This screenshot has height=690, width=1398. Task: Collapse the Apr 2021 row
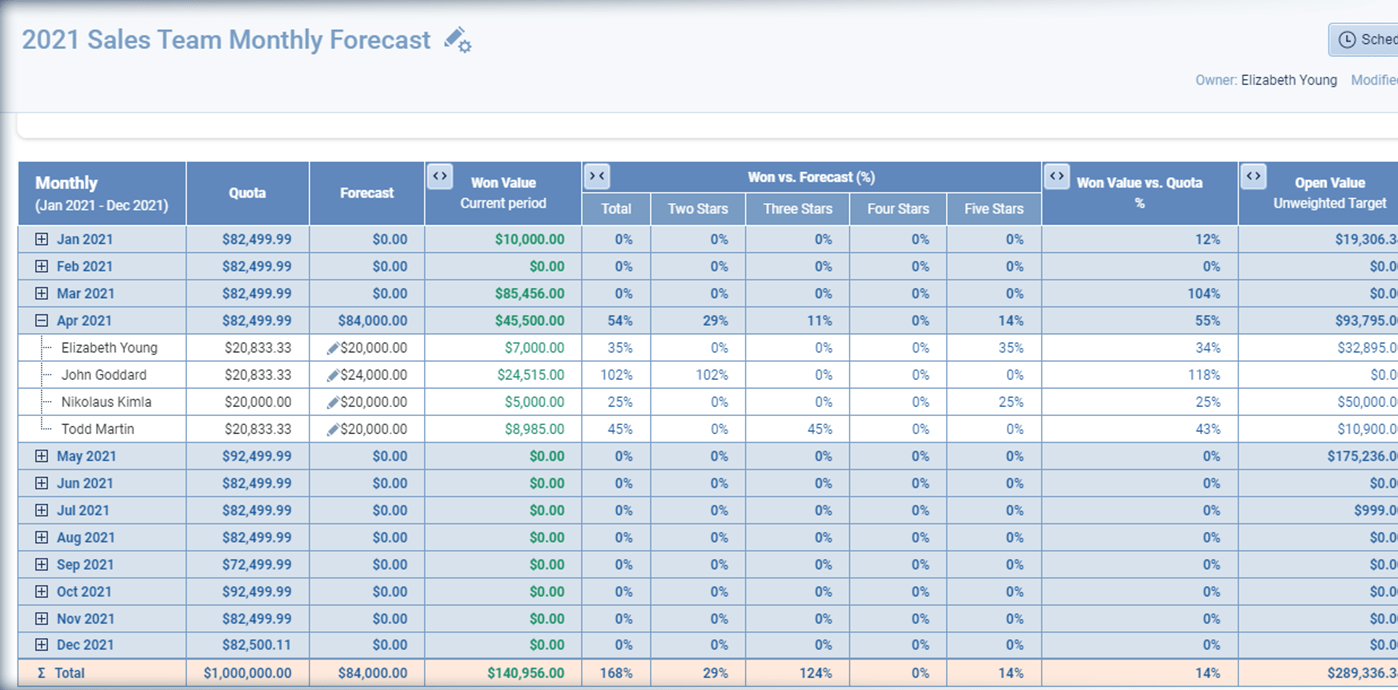(39, 320)
